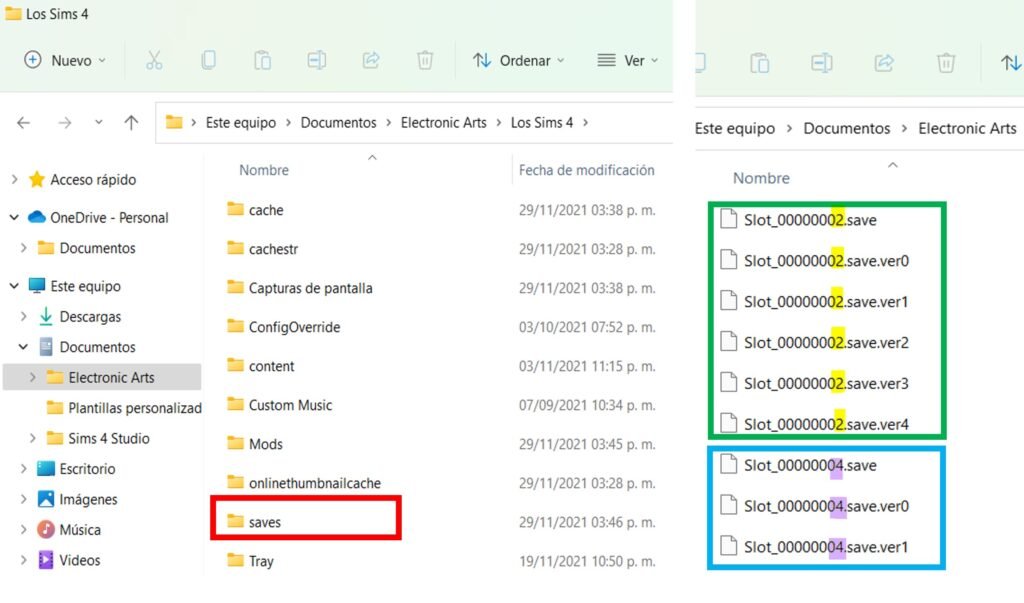Image resolution: width=1024 pixels, height=603 pixels.
Task: Click Los Sims 4 in the address breadcrumb
Action: 542,123
